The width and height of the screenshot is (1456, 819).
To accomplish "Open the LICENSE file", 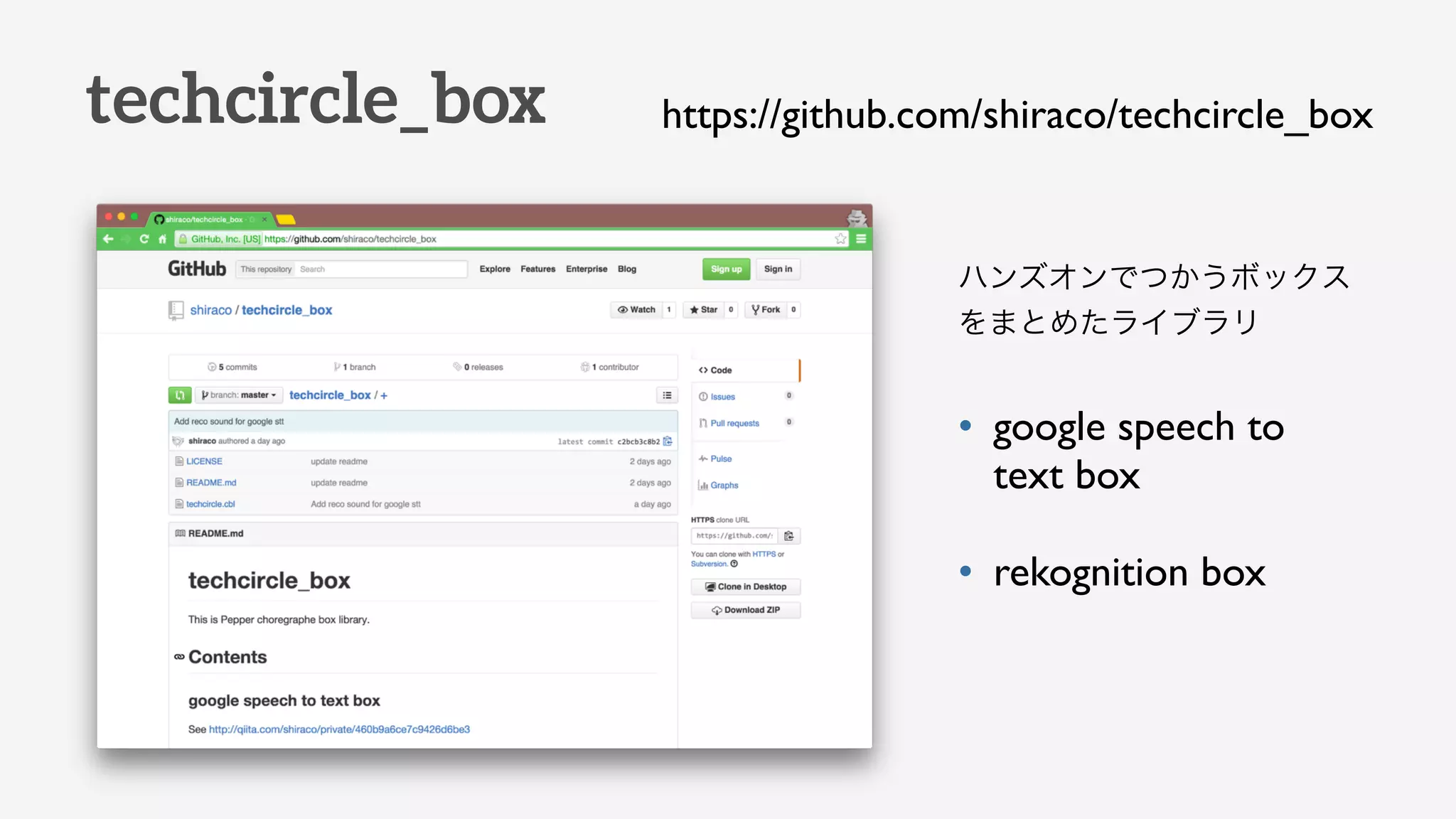I will [x=204, y=461].
